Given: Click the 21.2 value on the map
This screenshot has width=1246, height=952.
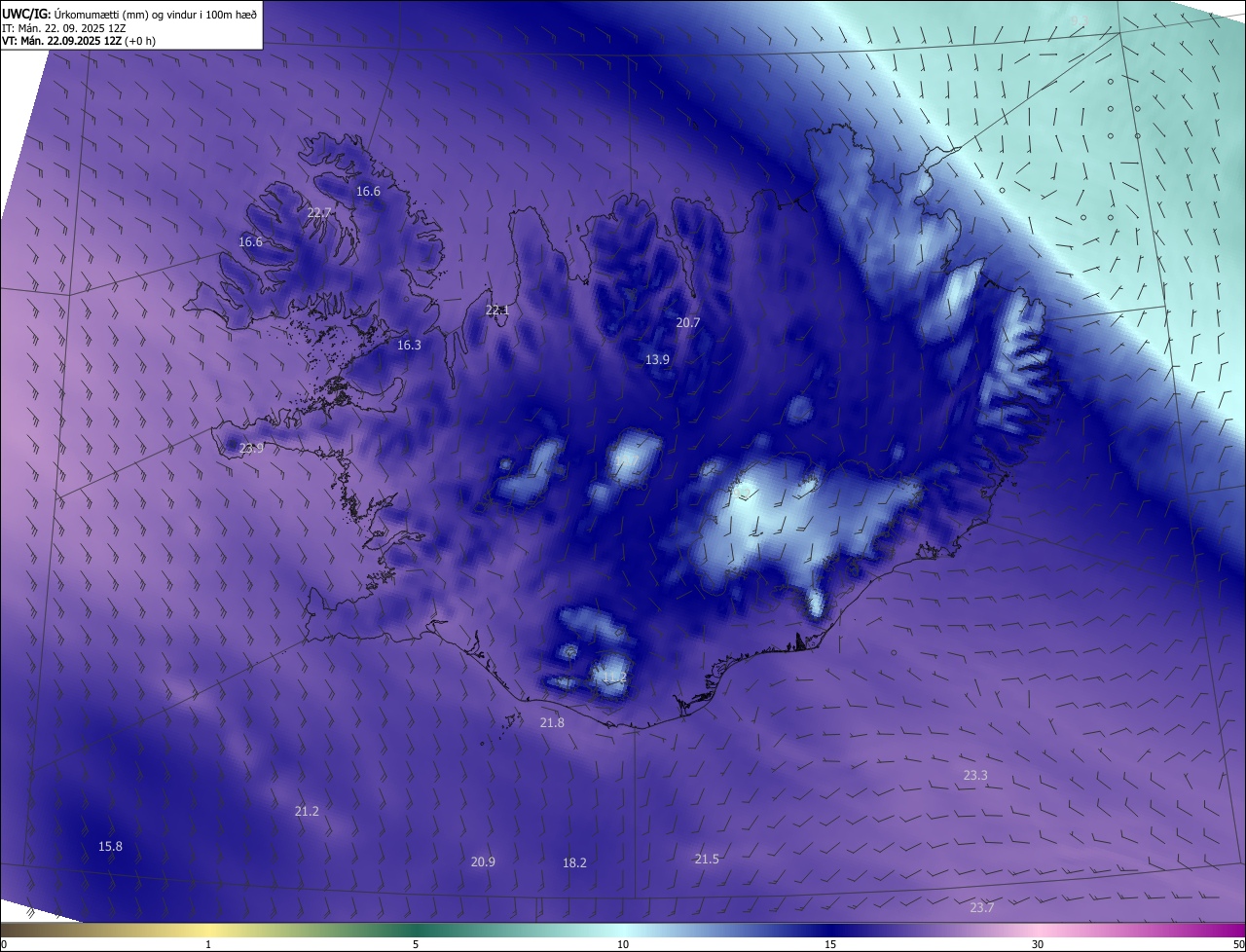Looking at the screenshot, I should click(307, 811).
